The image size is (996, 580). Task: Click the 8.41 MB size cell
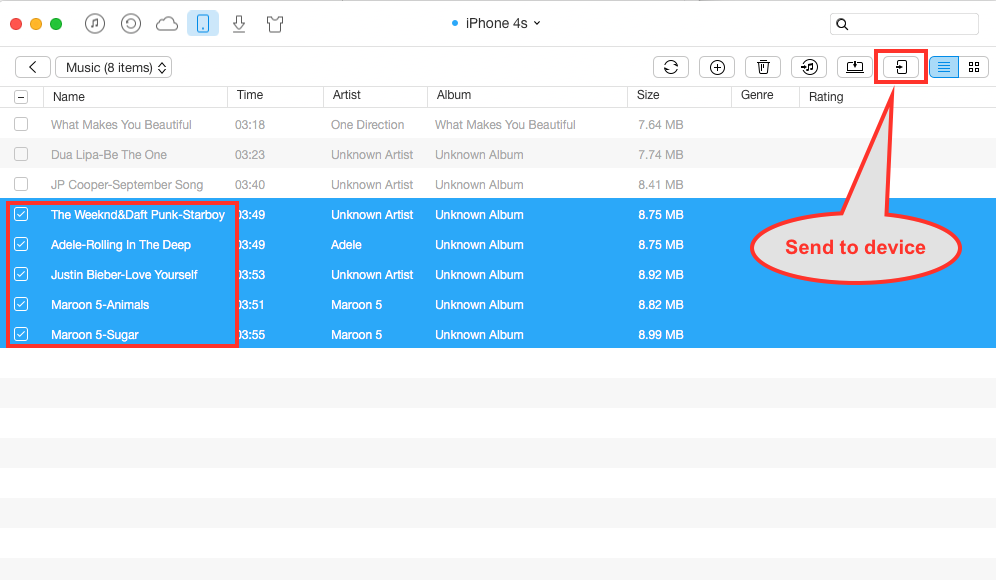(661, 185)
